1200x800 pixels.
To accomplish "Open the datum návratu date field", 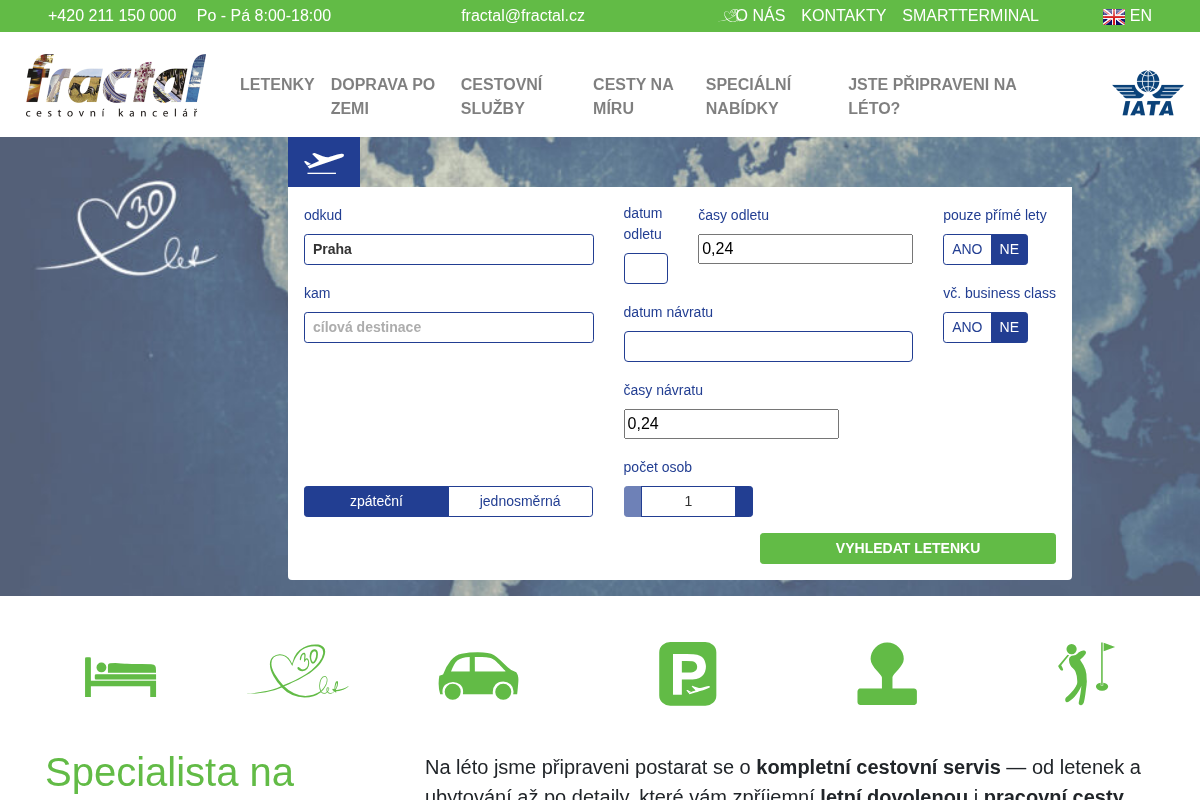I will 768,346.
